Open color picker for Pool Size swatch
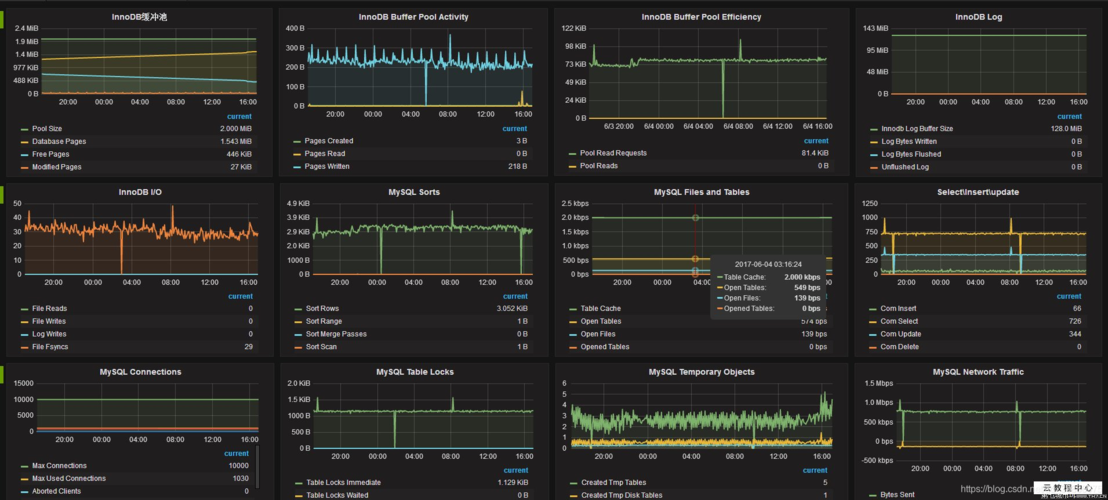This screenshot has width=1108, height=500. pos(25,129)
